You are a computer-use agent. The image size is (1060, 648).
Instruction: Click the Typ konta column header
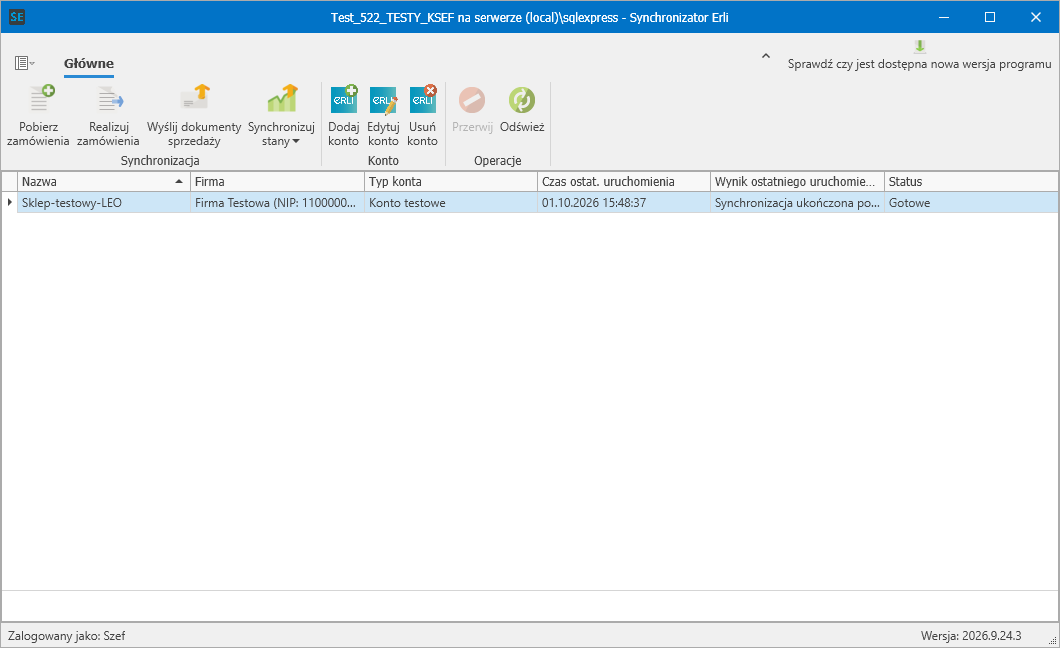tap(451, 182)
